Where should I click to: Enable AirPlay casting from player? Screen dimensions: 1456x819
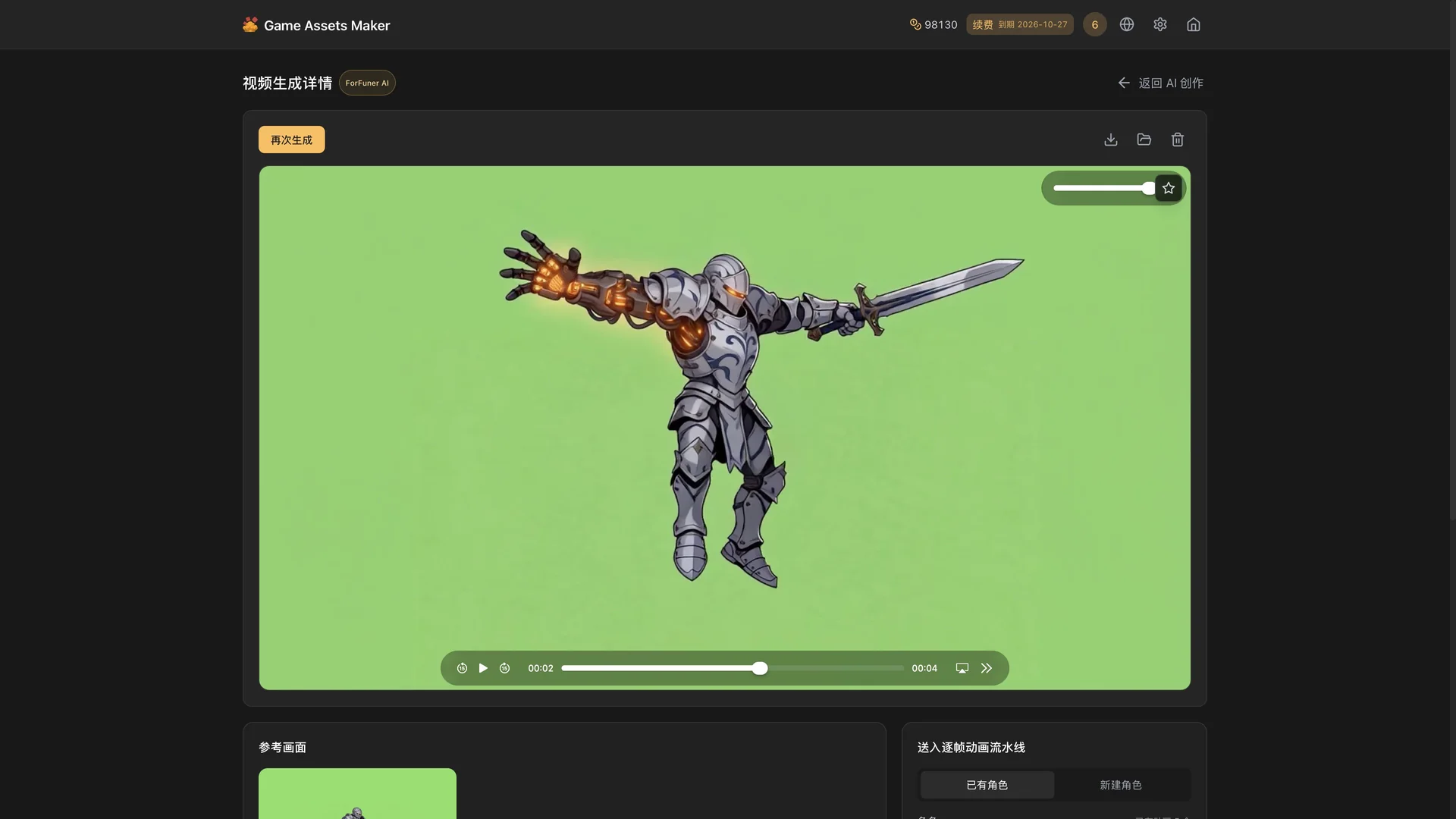point(962,668)
